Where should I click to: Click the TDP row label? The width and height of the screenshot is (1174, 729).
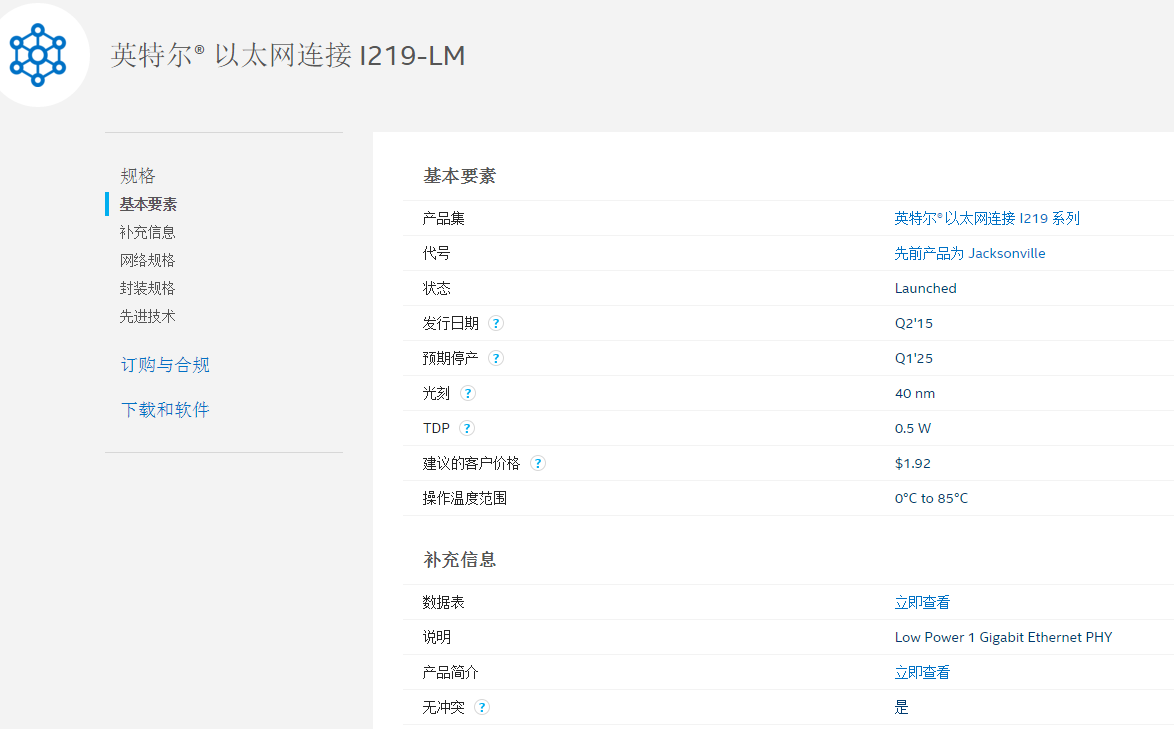click(x=437, y=429)
